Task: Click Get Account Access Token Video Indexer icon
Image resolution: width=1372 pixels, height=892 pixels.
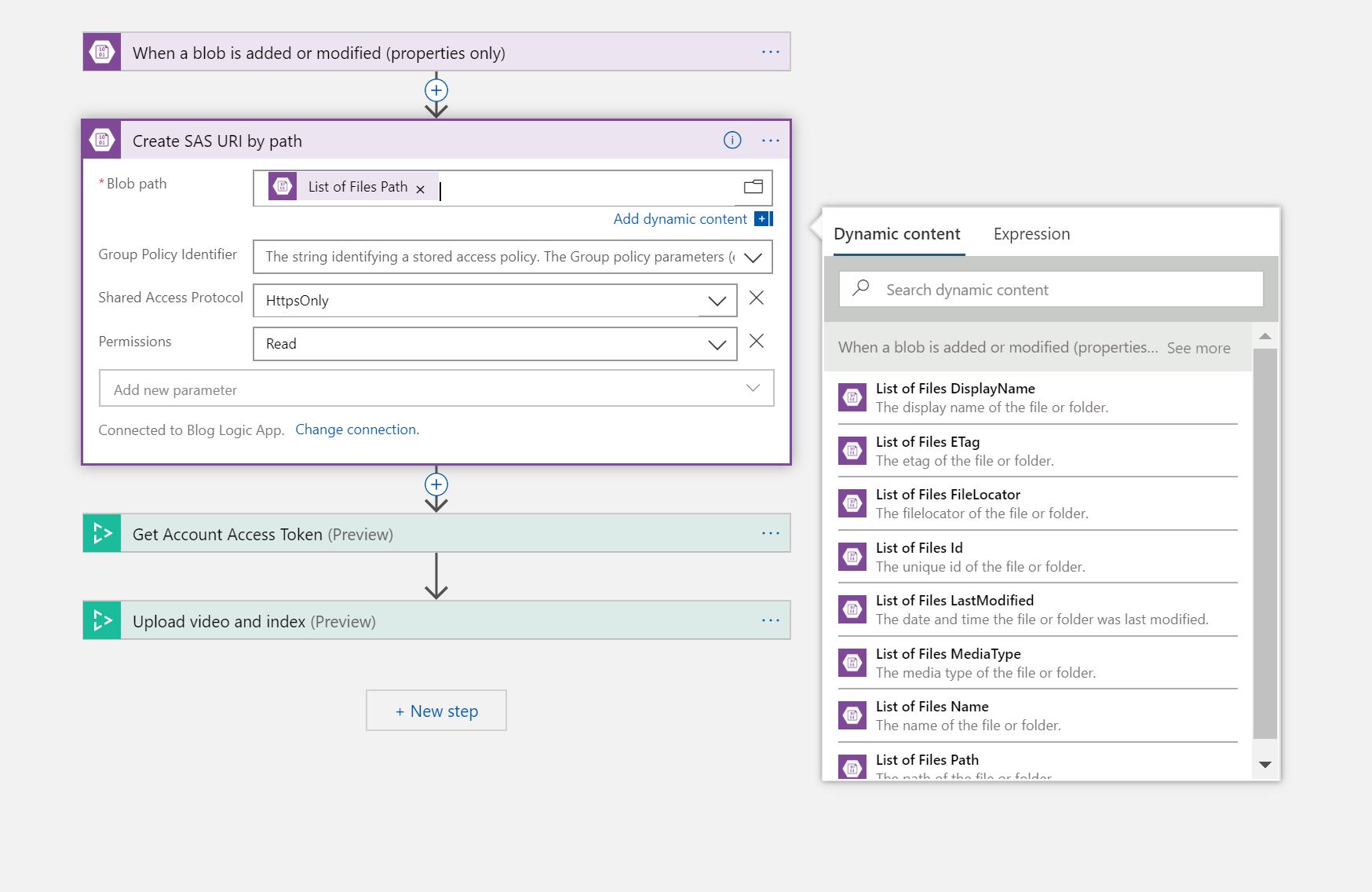Action: pyautogui.click(x=102, y=533)
